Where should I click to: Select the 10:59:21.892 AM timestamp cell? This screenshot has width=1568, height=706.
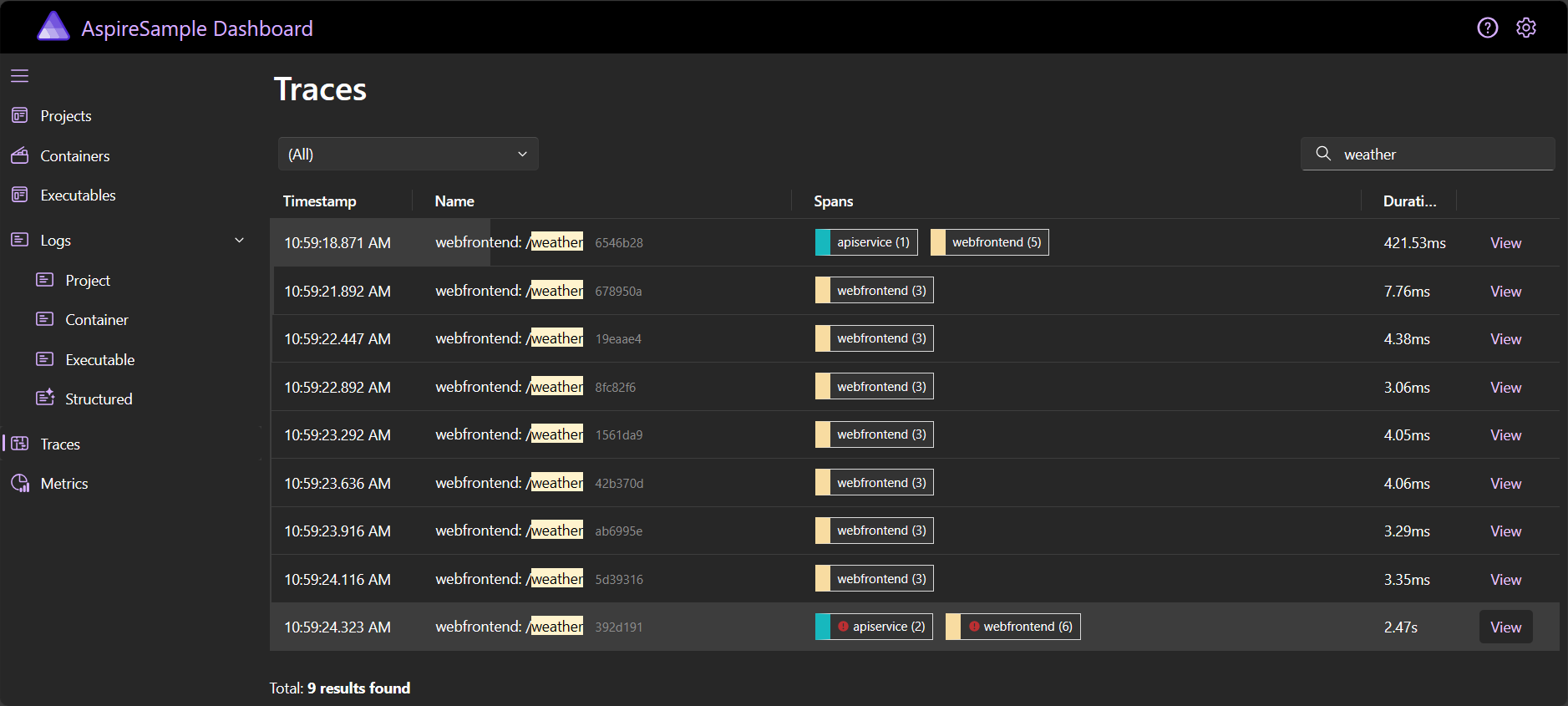pyautogui.click(x=337, y=292)
